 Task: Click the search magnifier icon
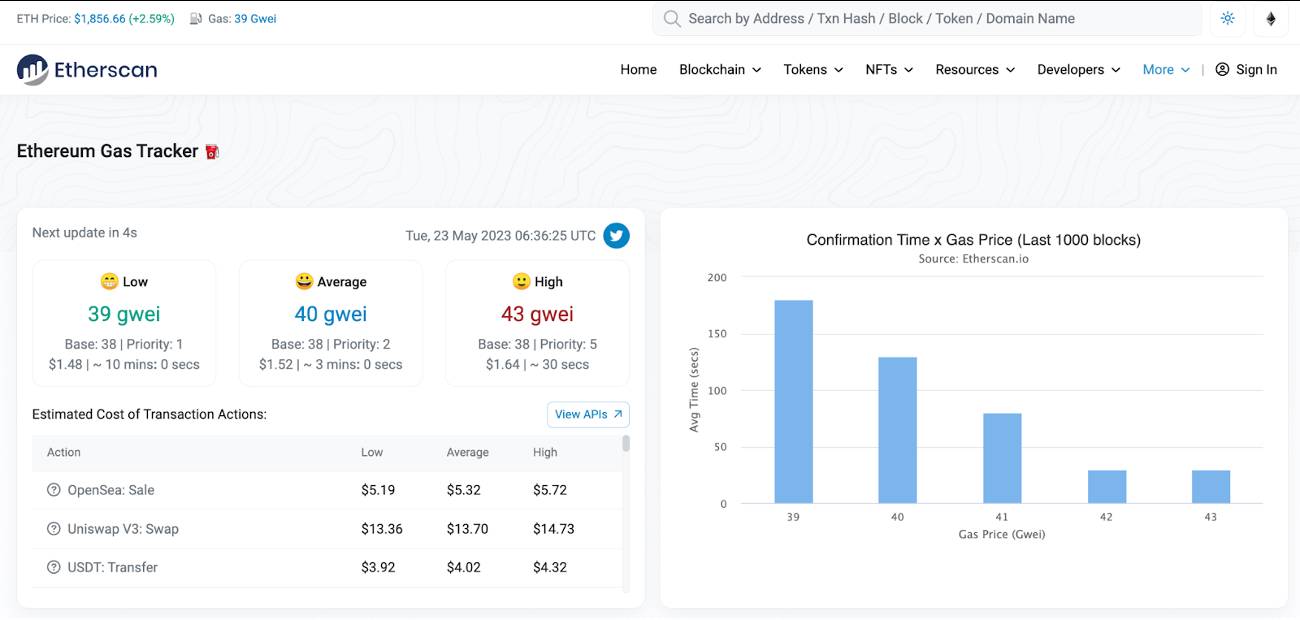click(x=672, y=19)
